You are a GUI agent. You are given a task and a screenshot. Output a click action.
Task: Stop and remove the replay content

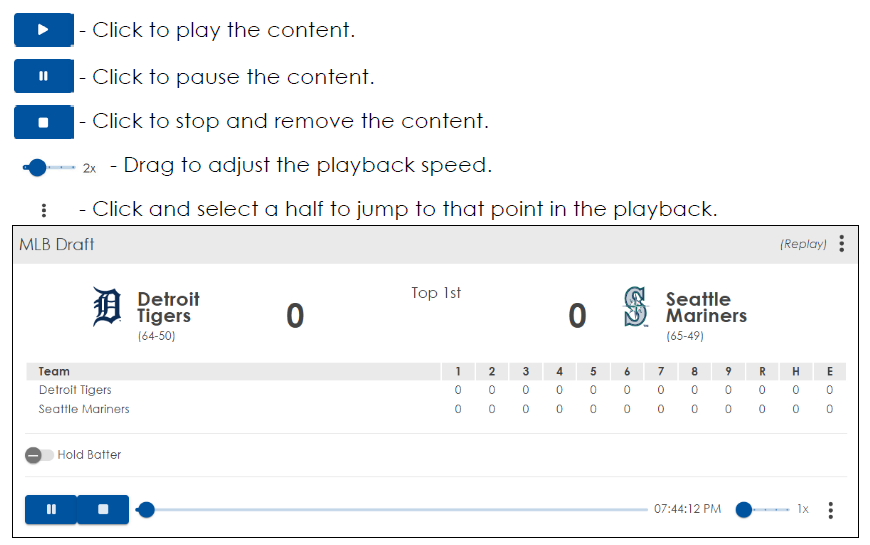click(103, 509)
